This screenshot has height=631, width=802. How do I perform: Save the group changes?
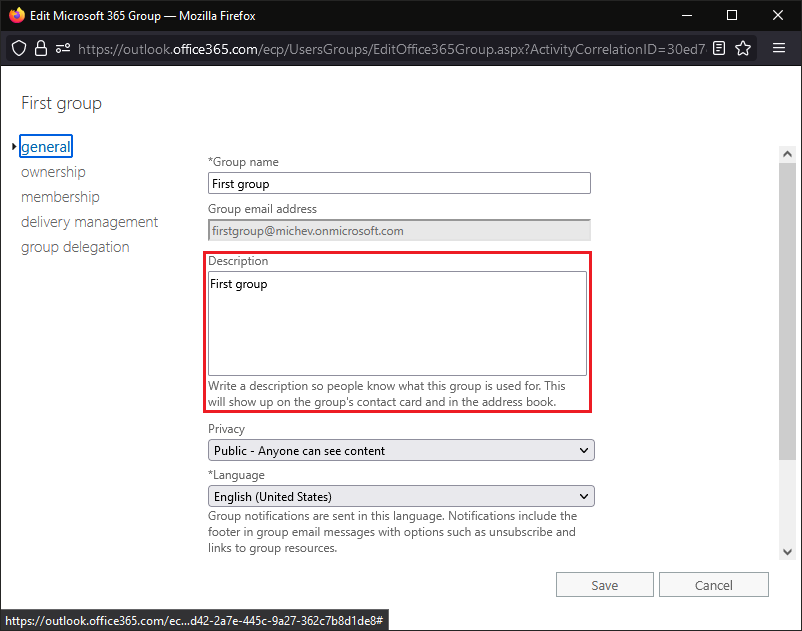click(x=604, y=585)
